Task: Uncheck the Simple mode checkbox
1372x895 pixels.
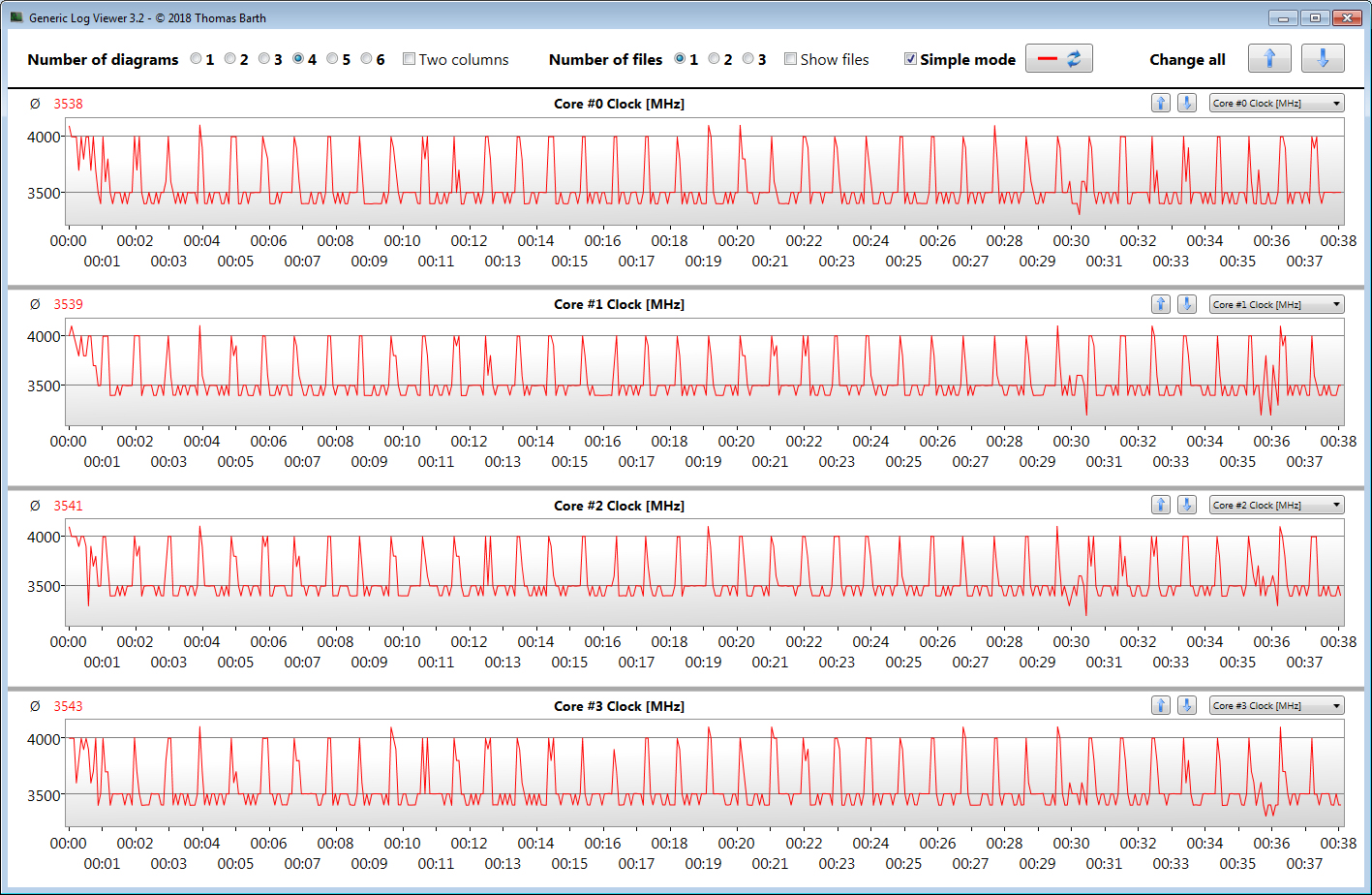Action: point(910,59)
